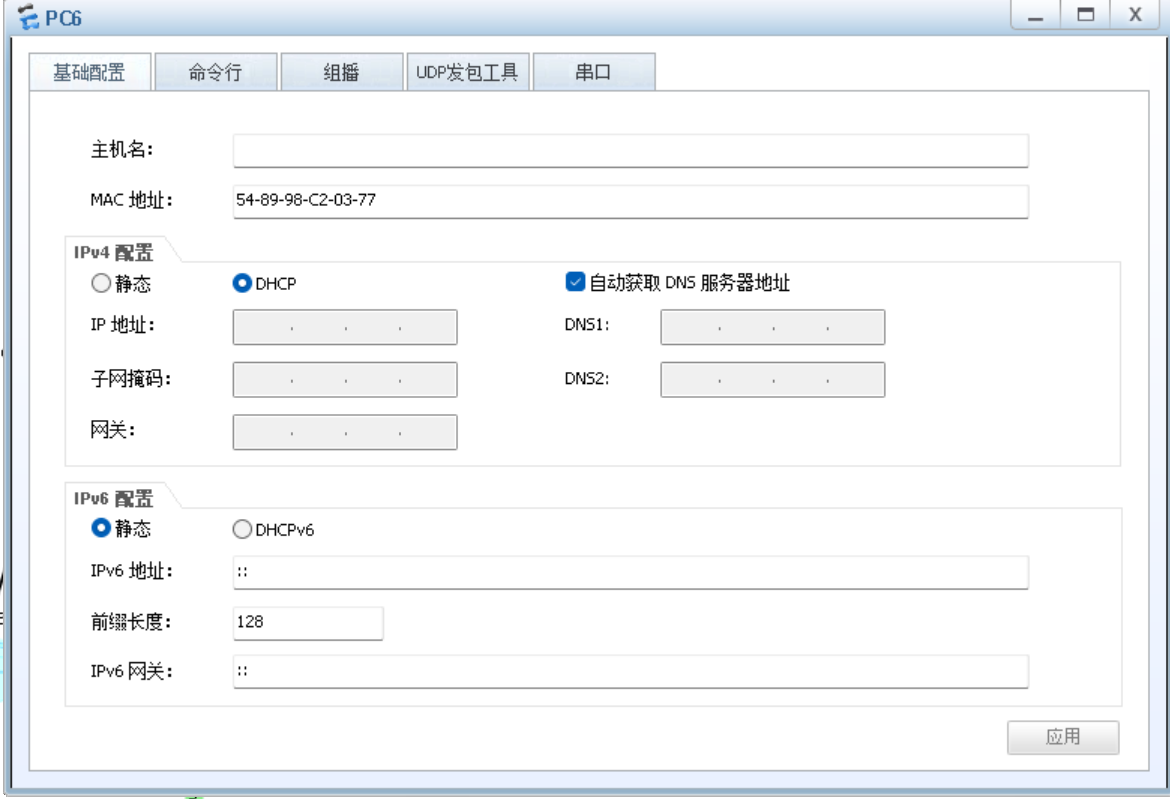Image resolution: width=1170 pixels, height=799 pixels.
Task: Click the PC6 window title icon
Action: (x=28, y=16)
